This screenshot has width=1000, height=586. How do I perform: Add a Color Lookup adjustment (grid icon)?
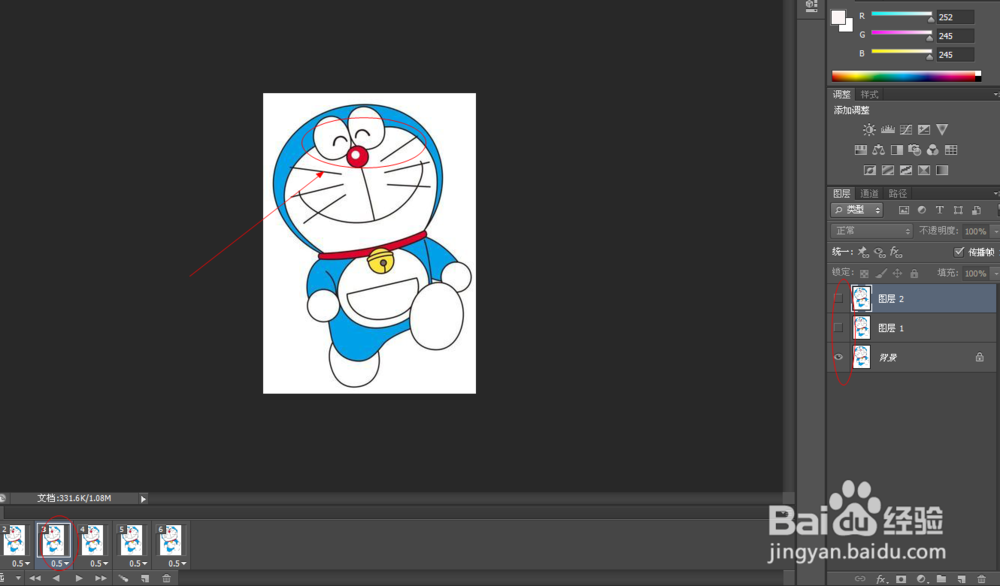pos(951,150)
